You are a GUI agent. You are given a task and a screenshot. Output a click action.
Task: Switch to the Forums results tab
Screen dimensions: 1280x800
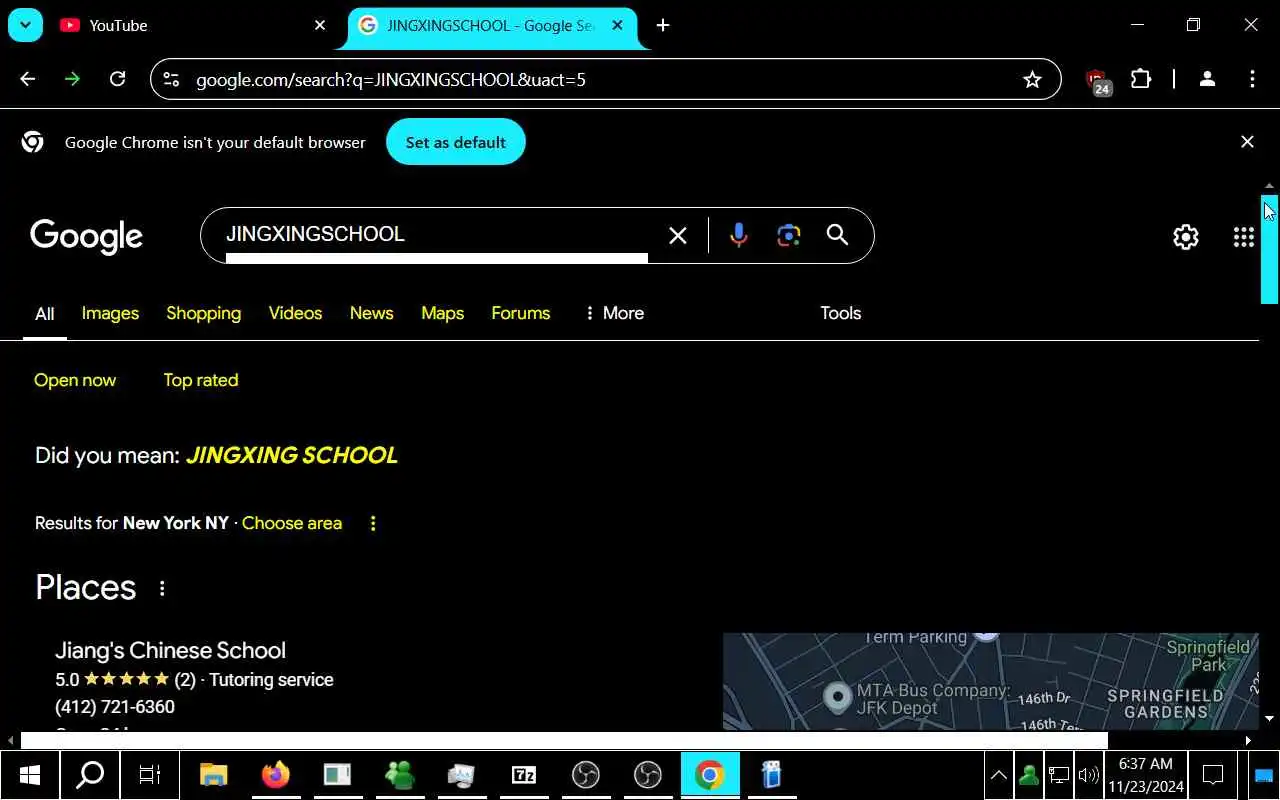tap(520, 313)
